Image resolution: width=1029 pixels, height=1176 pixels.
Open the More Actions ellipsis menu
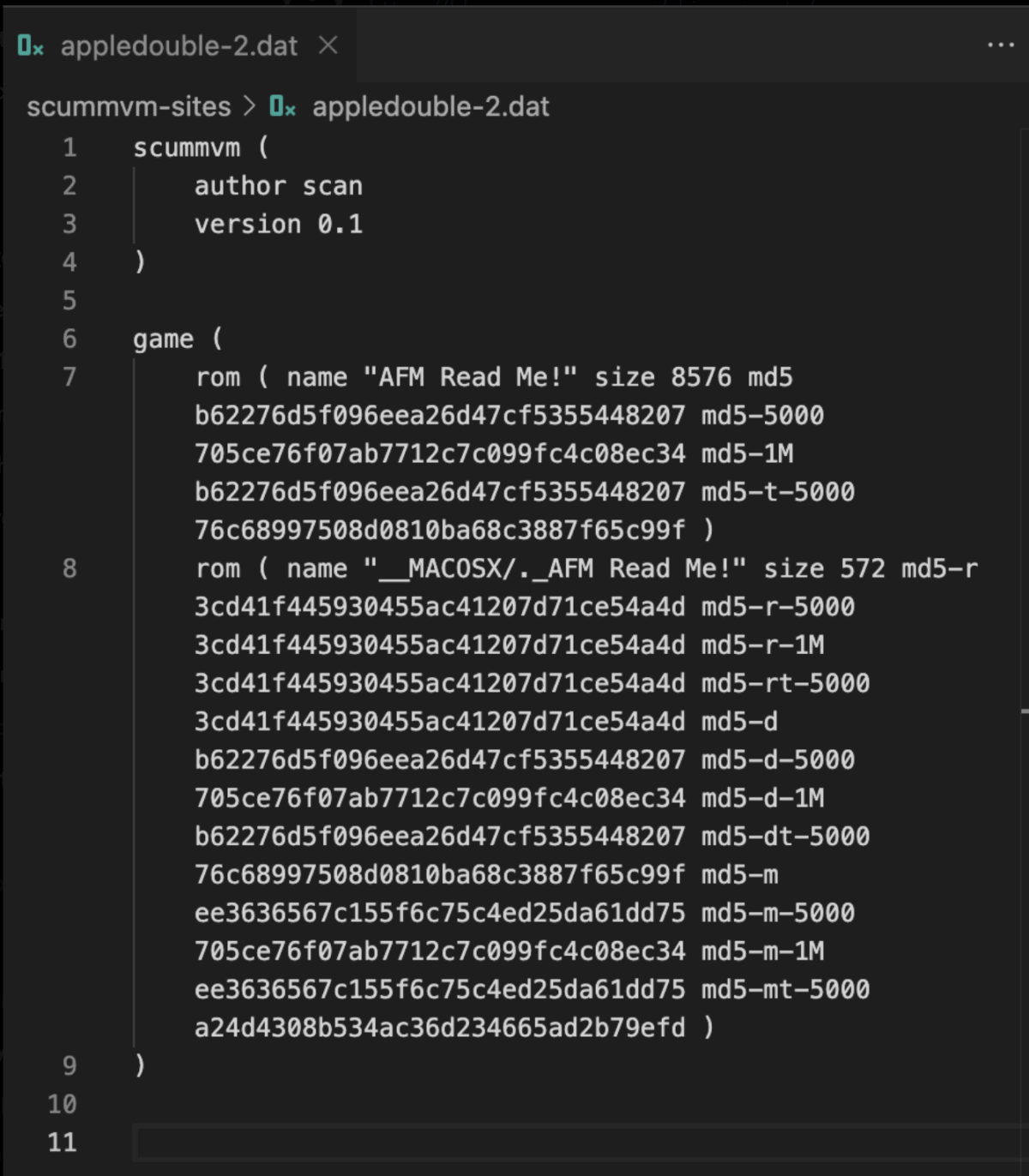(1000, 45)
